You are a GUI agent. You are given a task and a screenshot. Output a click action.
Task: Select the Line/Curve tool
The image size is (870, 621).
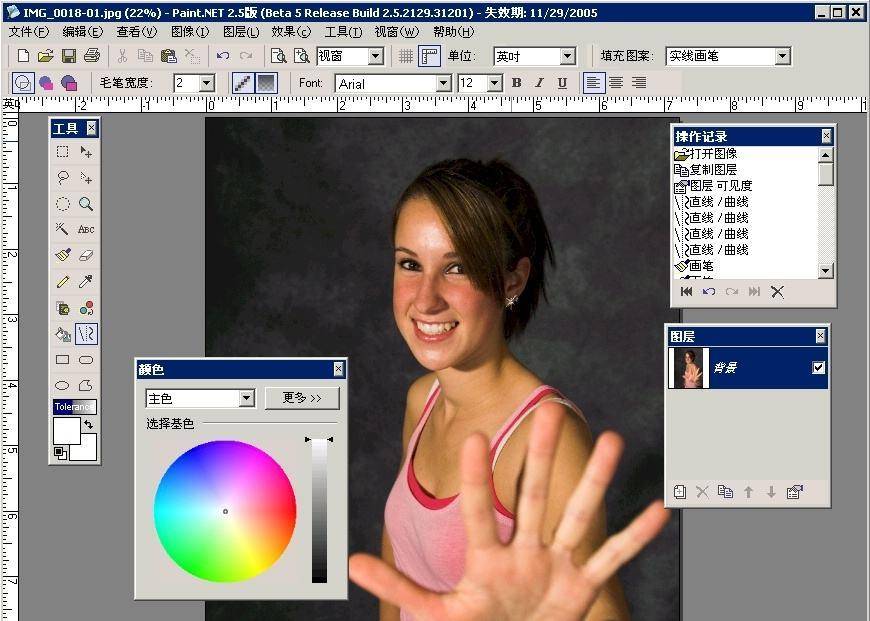(x=86, y=334)
